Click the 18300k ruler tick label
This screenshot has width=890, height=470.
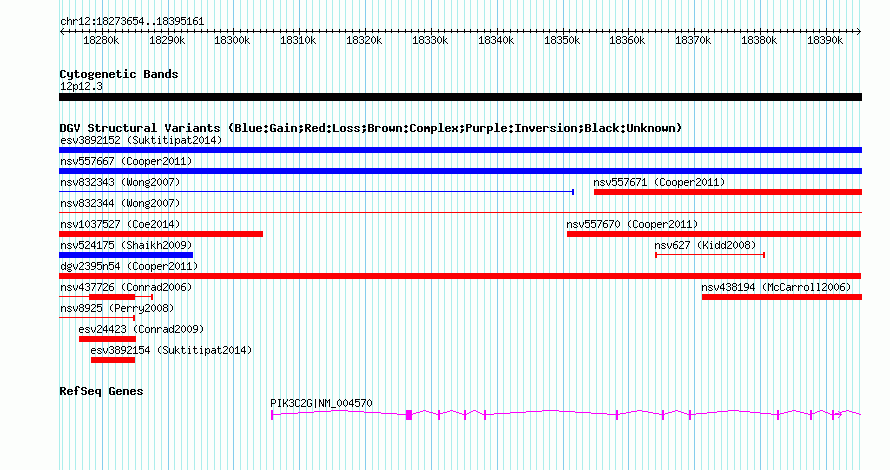(232, 40)
